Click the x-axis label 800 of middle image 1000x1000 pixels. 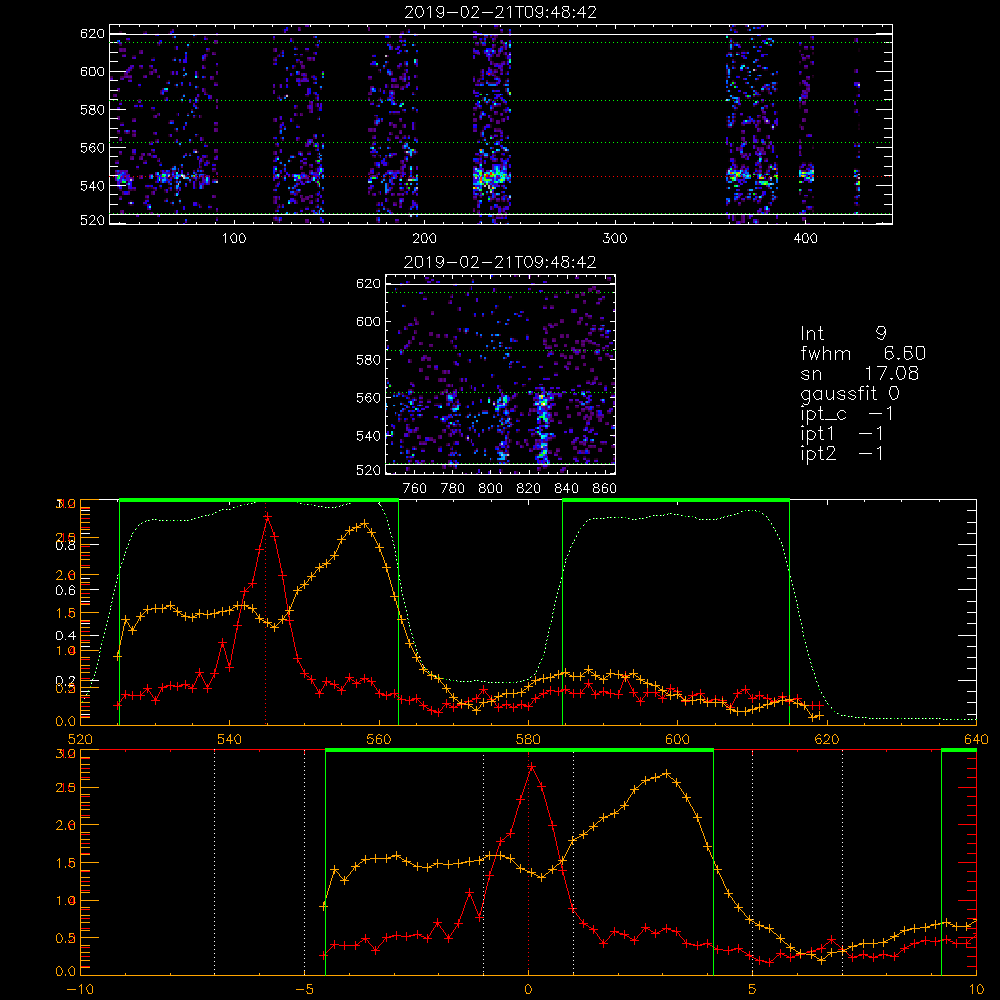[490, 489]
